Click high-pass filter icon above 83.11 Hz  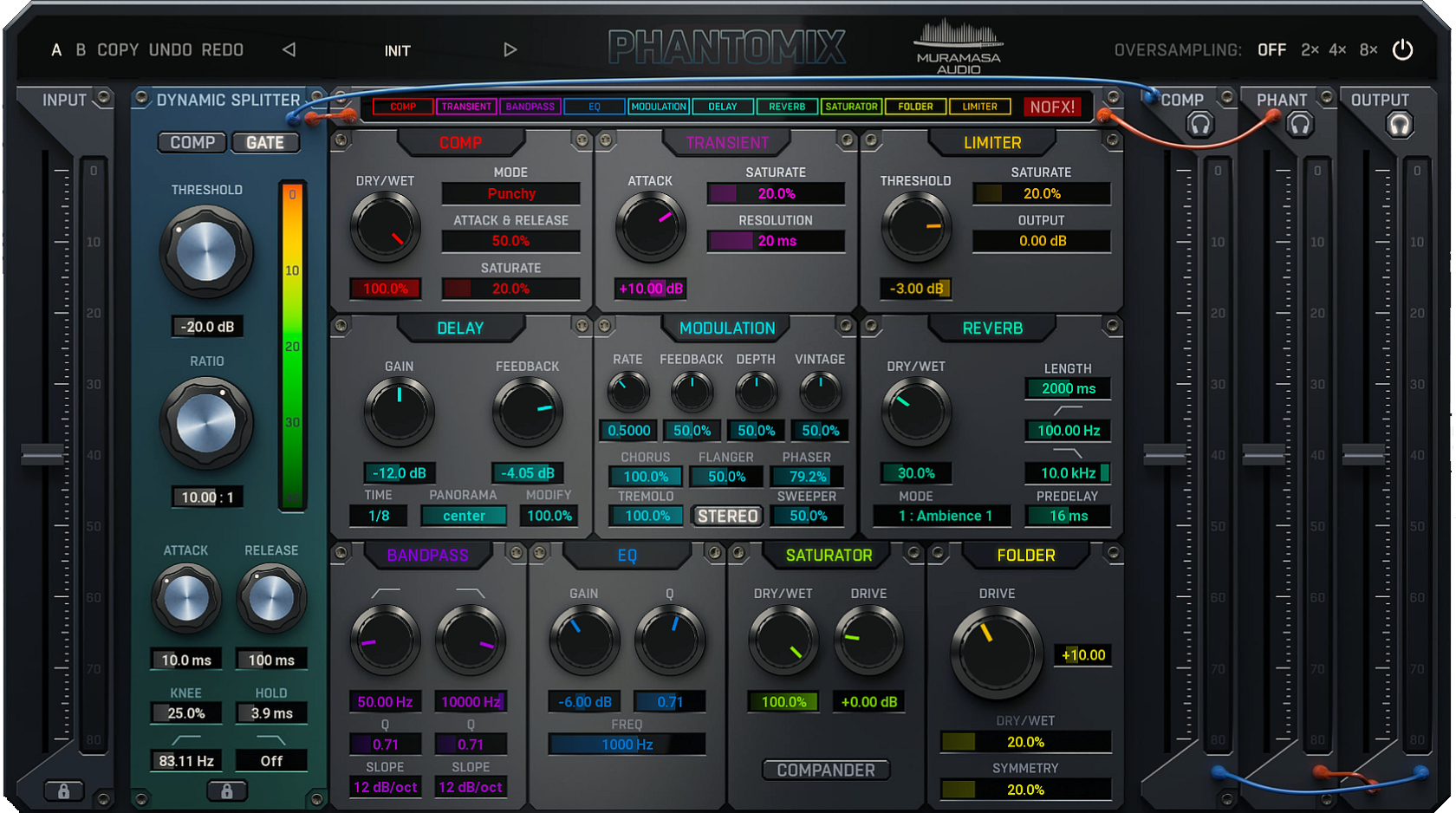click(x=186, y=739)
